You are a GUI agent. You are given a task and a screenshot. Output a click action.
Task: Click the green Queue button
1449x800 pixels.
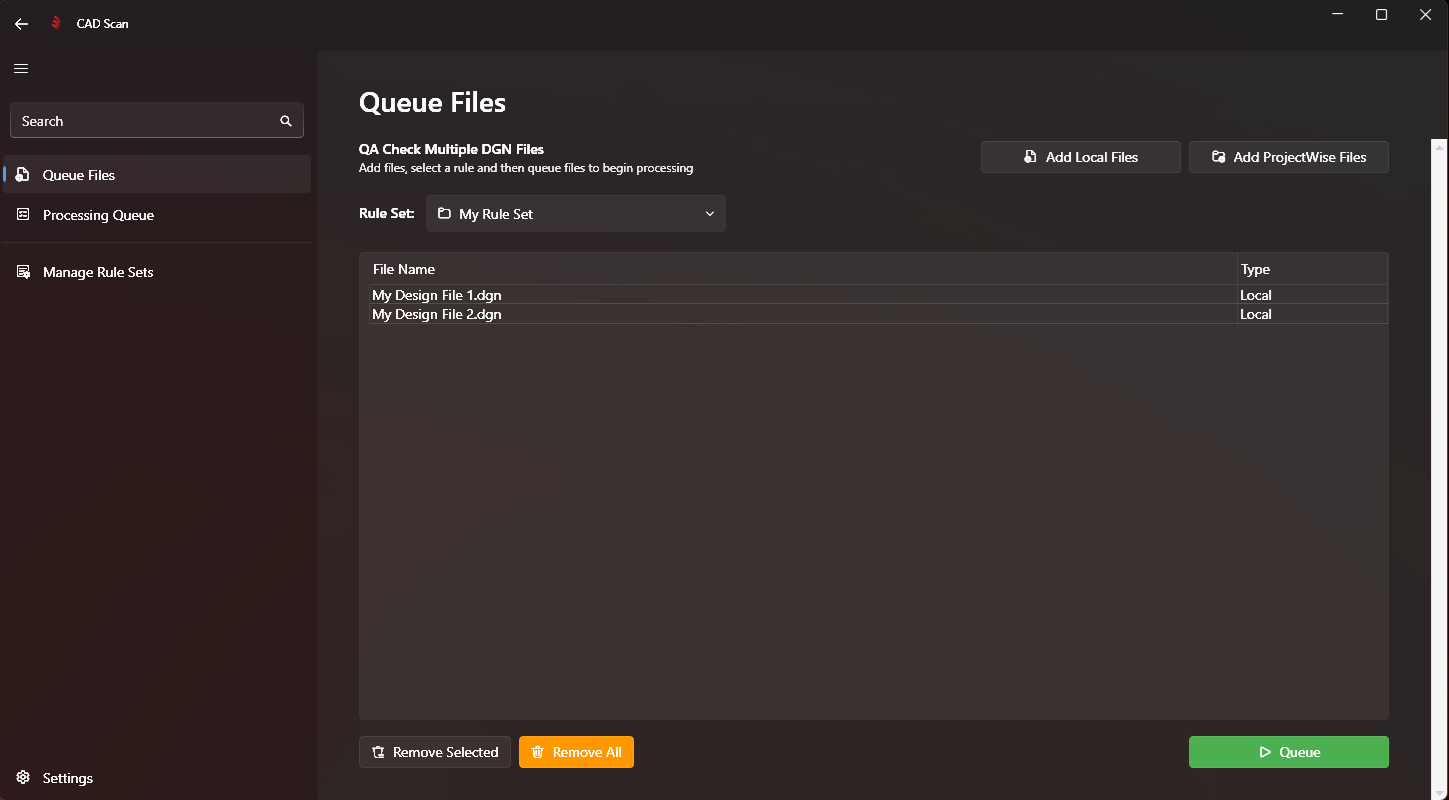click(1288, 752)
